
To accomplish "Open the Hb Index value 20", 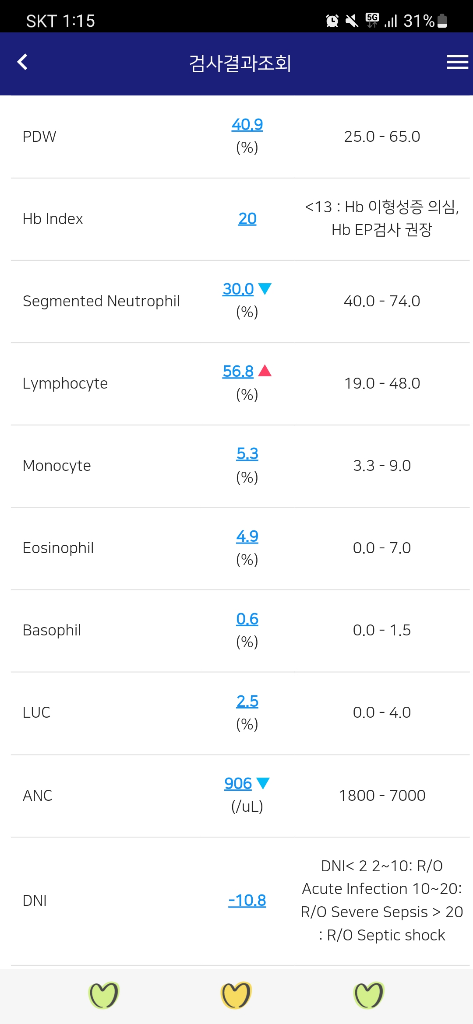I will 247,219.
